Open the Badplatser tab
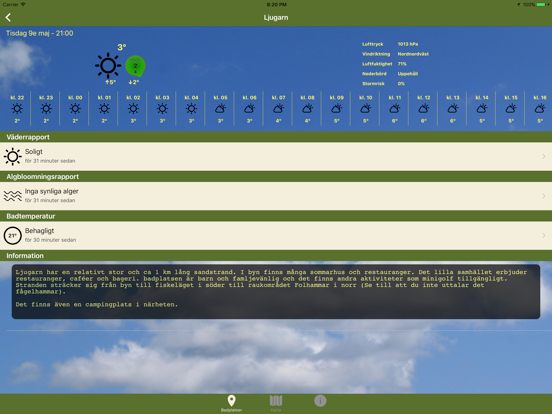This screenshot has height=414, width=552. (x=231, y=403)
